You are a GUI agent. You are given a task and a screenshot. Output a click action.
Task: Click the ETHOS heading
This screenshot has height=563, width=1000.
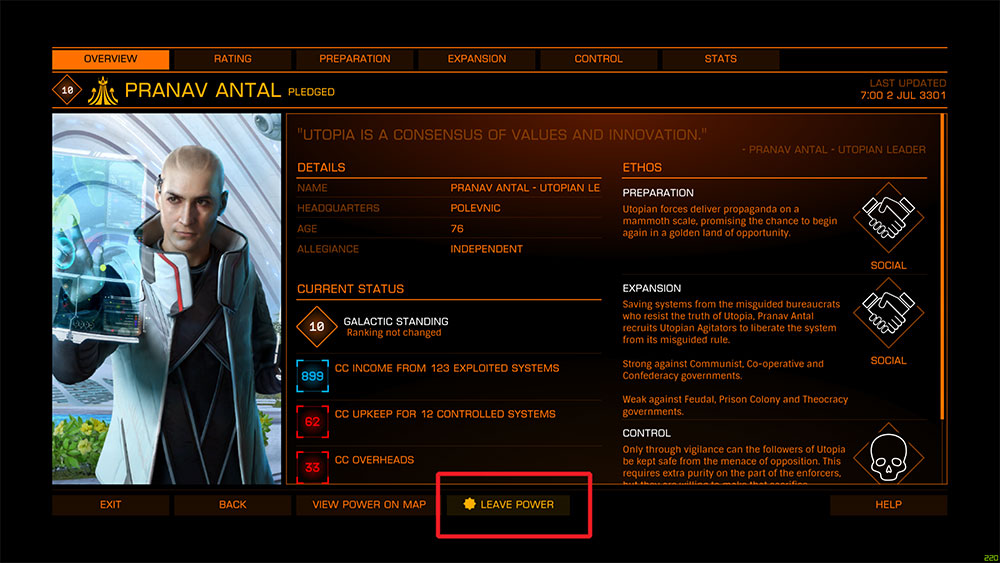642,168
